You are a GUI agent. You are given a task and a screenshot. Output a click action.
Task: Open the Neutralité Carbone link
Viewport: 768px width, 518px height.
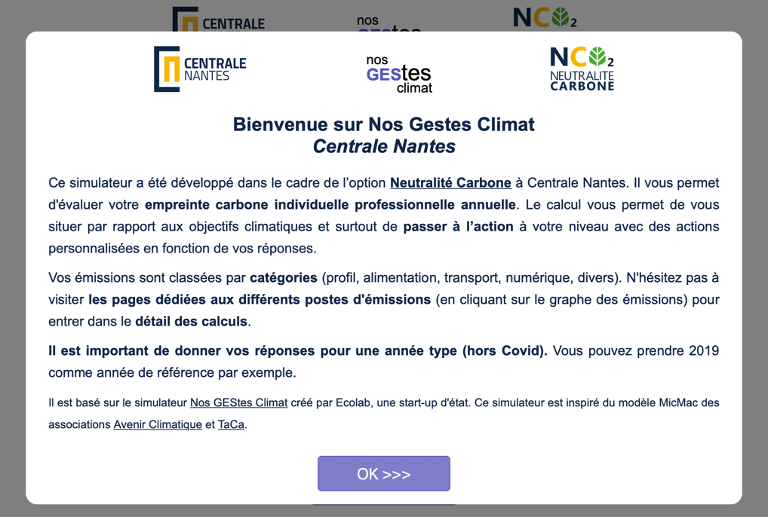click(x=451, y=183)
